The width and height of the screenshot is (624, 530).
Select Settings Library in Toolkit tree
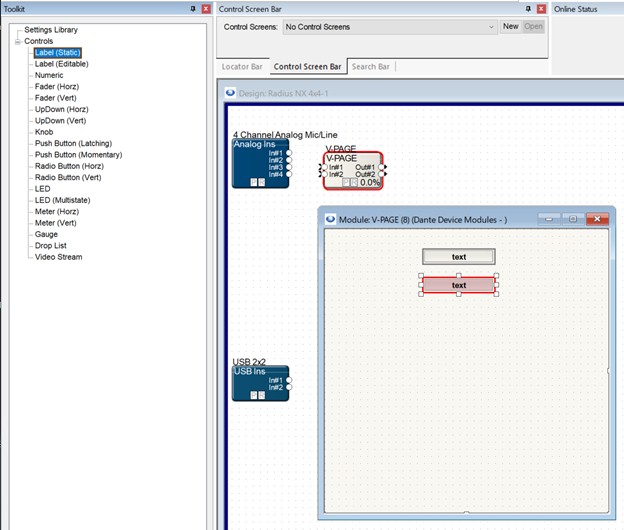click(x=51, y=30)
